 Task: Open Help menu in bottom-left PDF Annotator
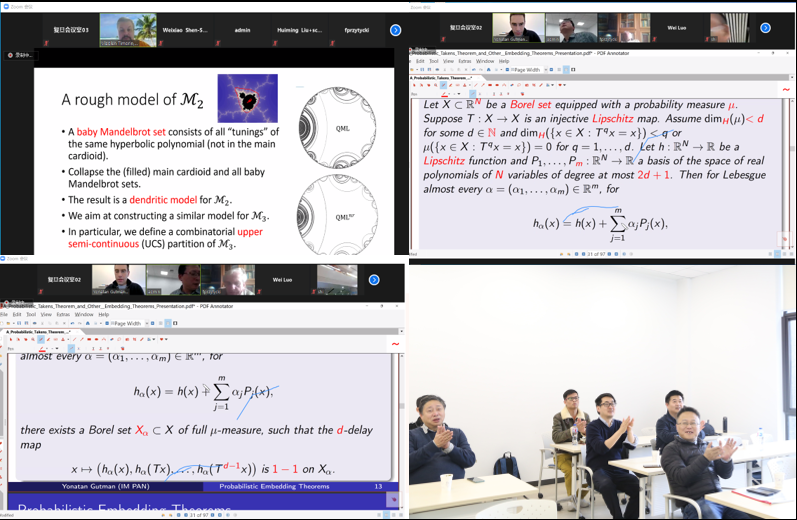[104, 315]
